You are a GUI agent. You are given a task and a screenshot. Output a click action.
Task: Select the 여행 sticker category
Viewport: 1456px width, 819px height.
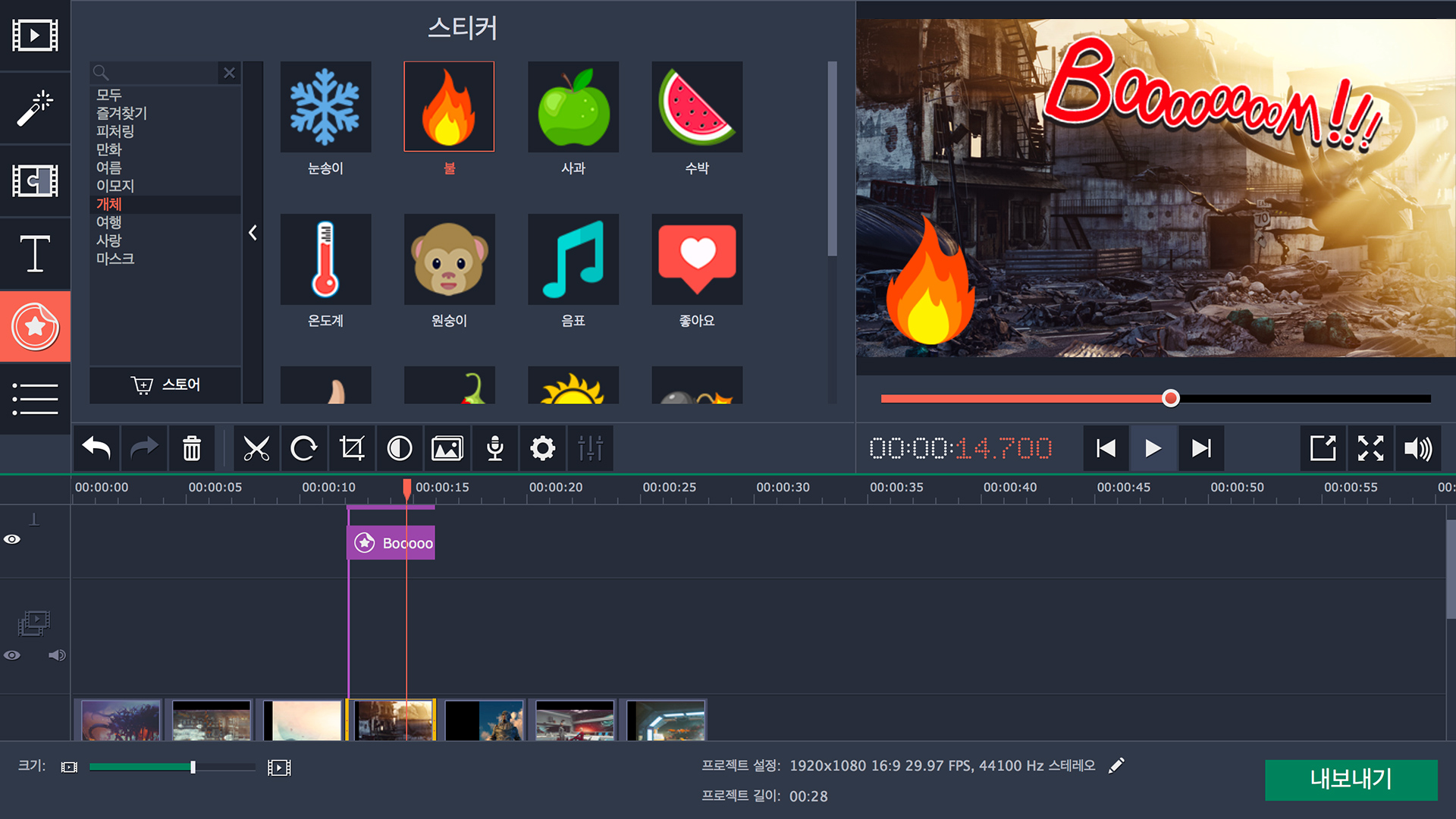pos(109,222)
